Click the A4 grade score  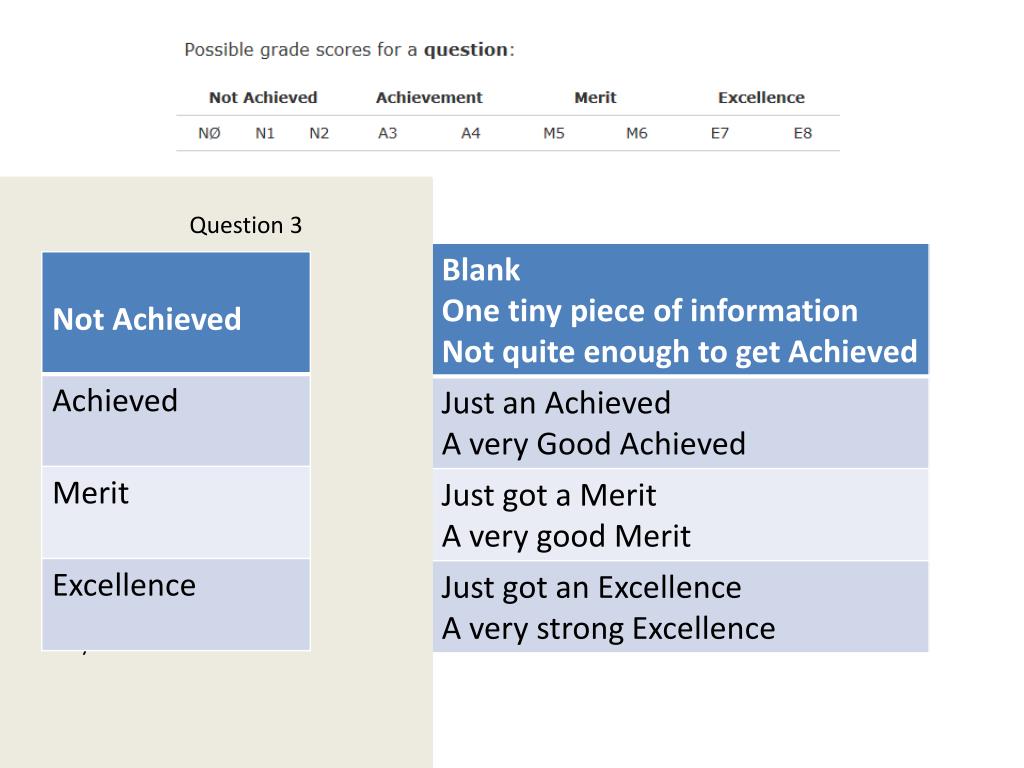pyautogui.click(x=470, y=133)
